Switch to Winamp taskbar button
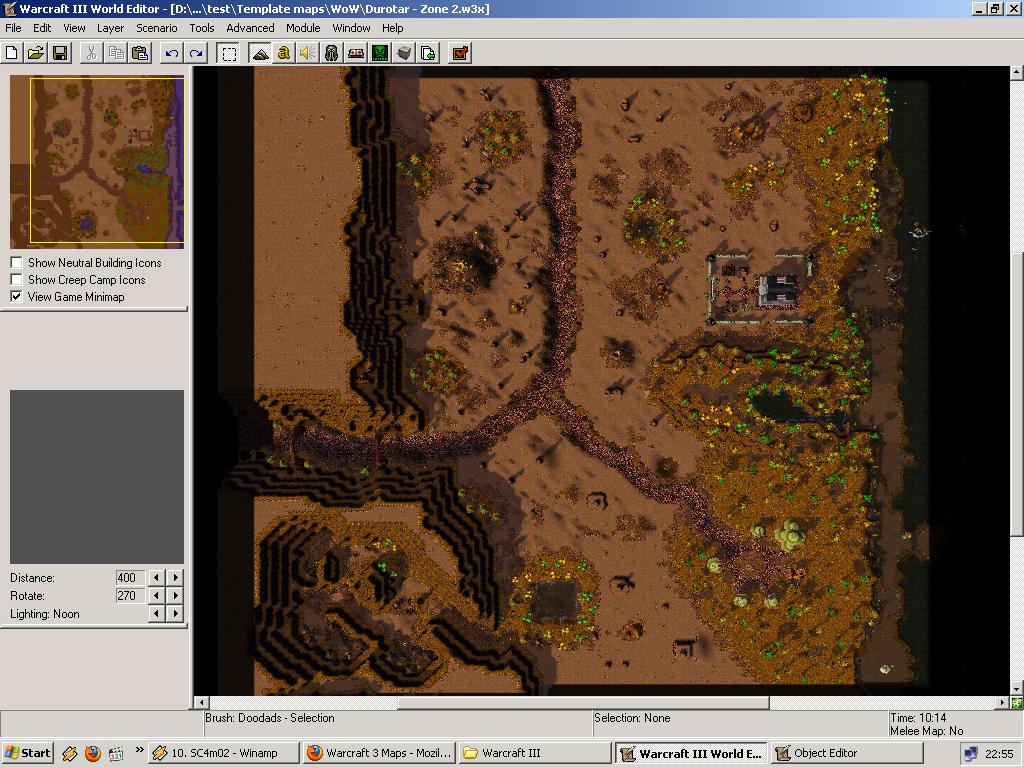 click(223, 753)
